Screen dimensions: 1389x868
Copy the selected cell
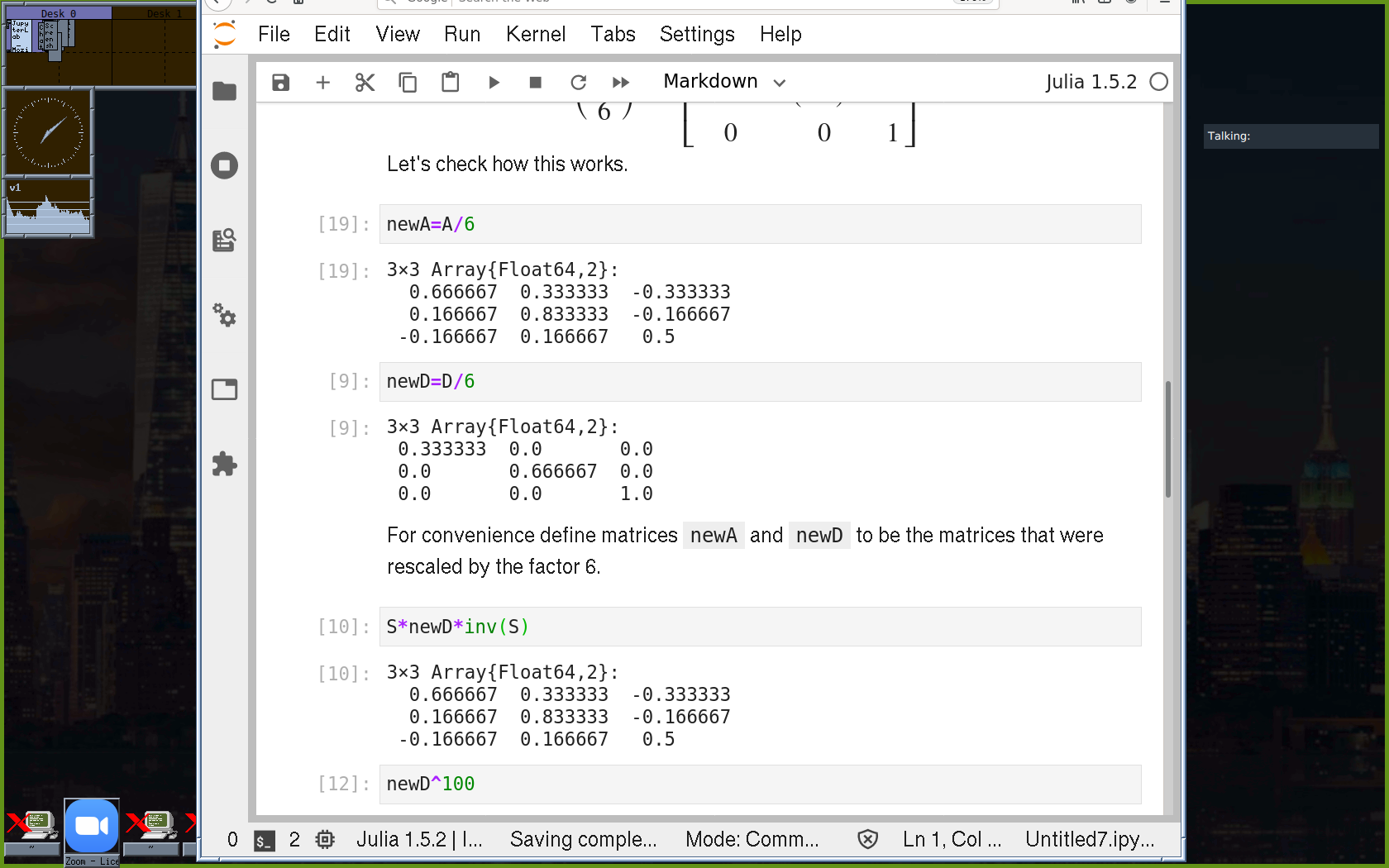(x=408, y=82)
